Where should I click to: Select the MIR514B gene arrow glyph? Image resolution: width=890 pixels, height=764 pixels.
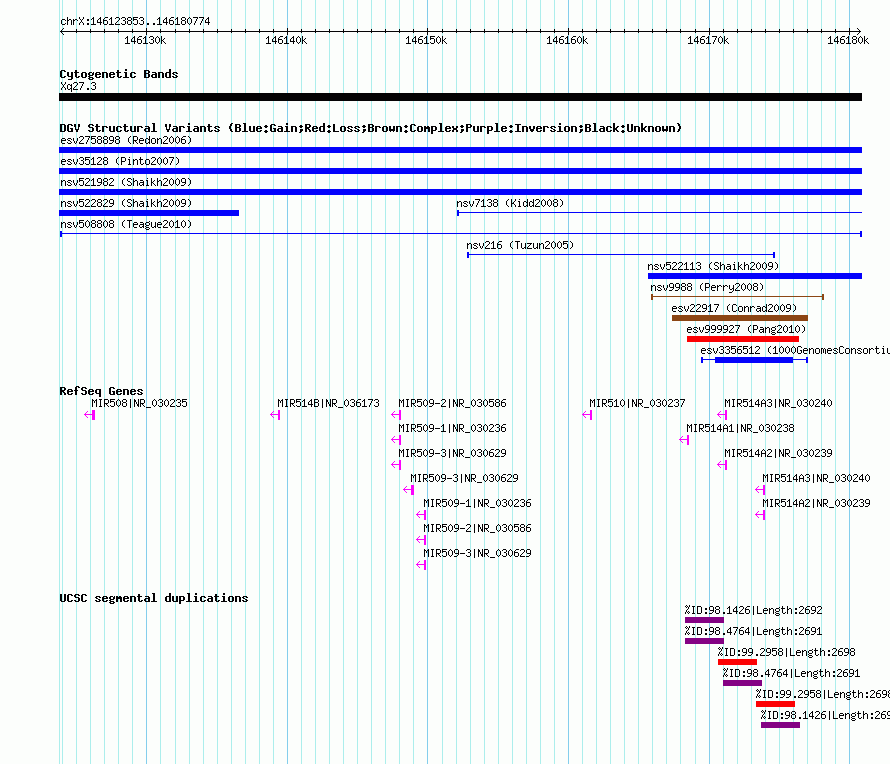click(275, 415)
